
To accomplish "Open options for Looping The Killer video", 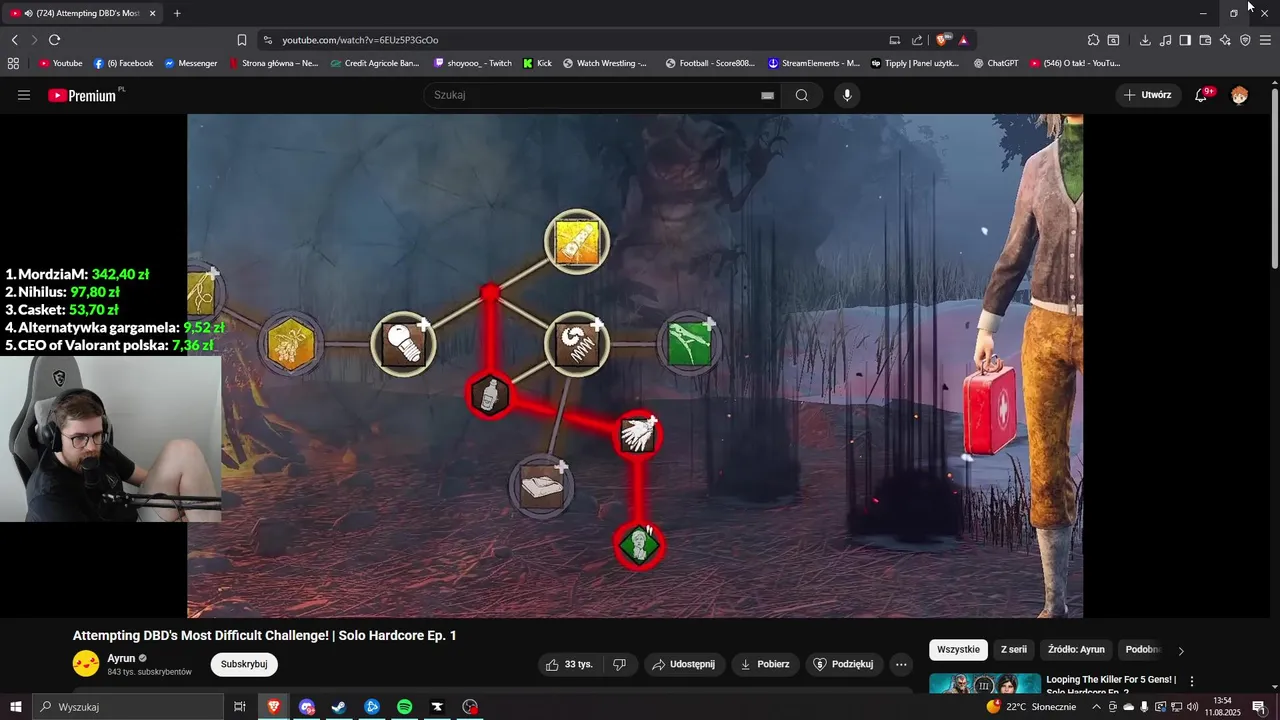I will pyautogui.click(x=1192, y=681).
